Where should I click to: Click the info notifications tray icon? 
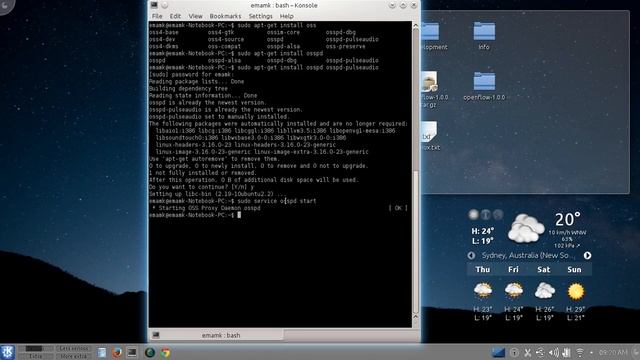click(x=514, y=352)
